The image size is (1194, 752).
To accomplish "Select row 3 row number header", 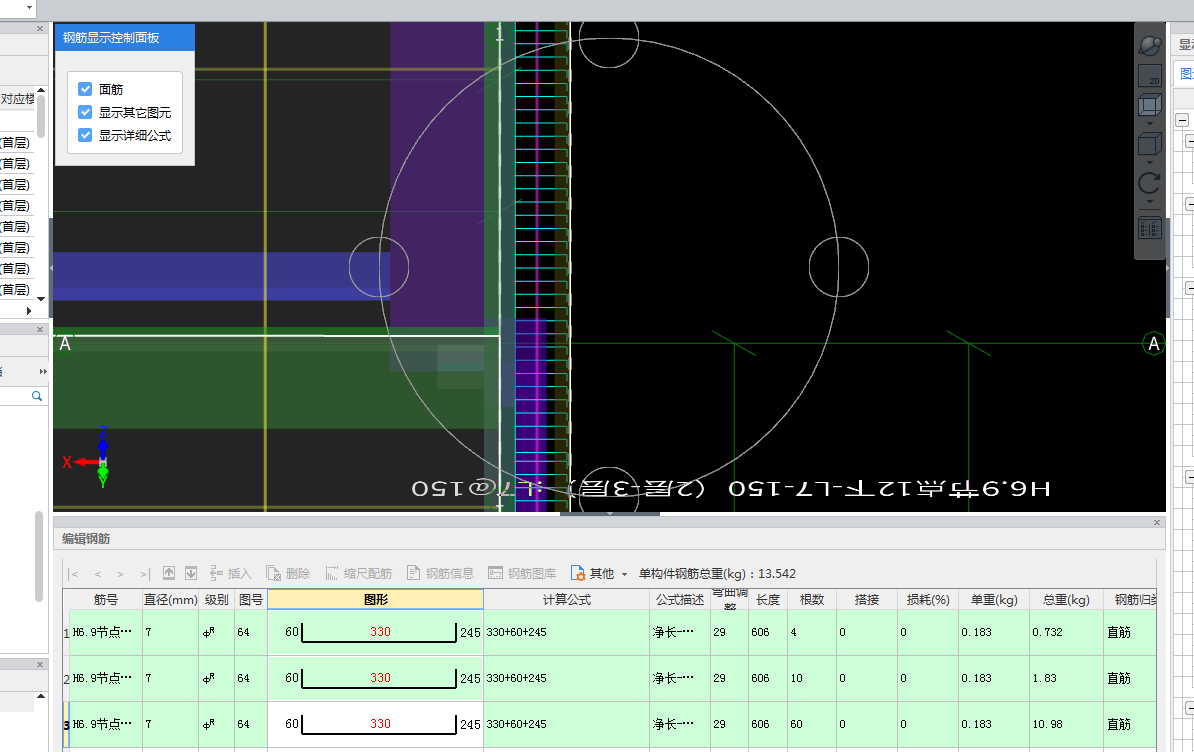I will pos(66,725).
